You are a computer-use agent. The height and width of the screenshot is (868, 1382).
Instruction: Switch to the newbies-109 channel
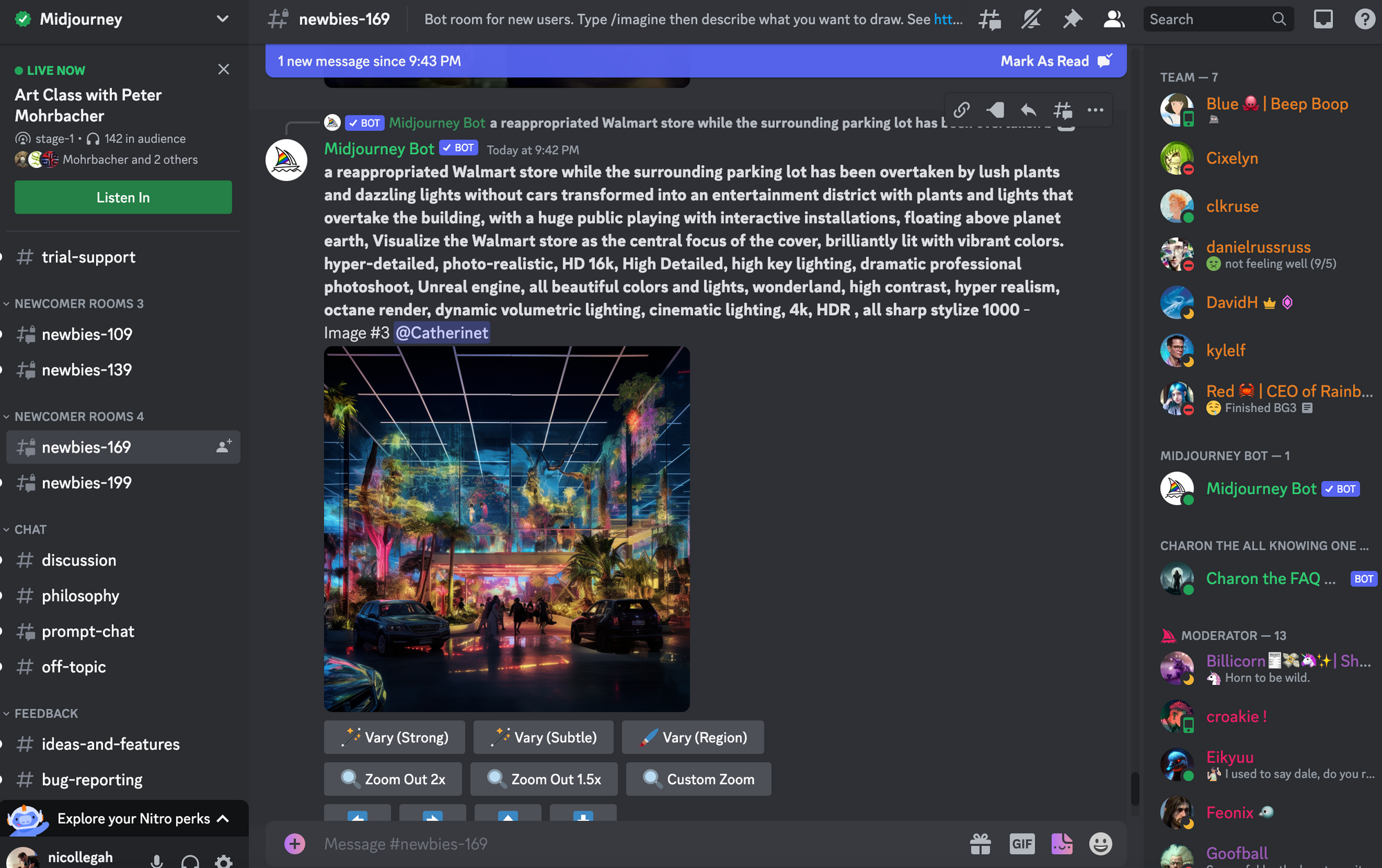(87, 334)
